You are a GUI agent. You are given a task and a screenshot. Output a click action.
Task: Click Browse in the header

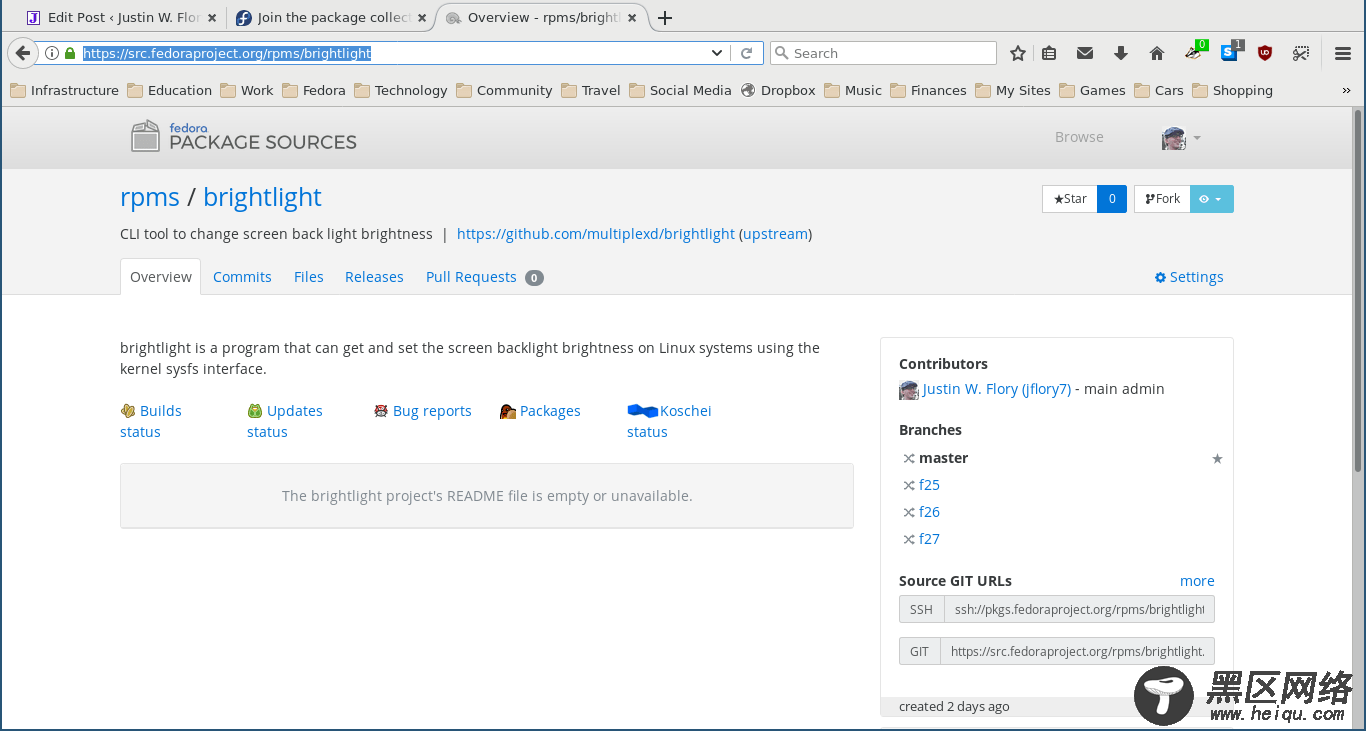tap(1079, 137)
